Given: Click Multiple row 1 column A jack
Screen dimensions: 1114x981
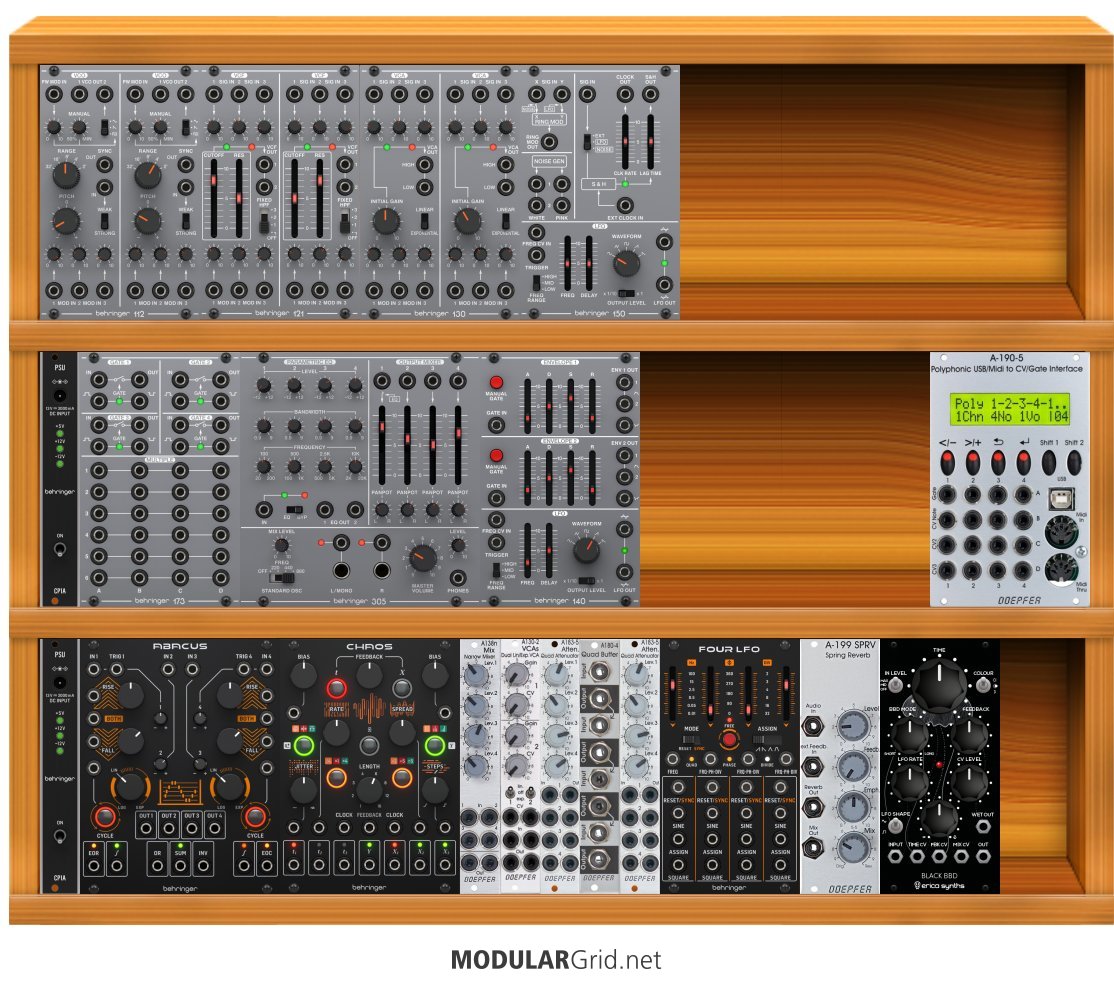Looking at the screenshot, I should tap(98, 470).
